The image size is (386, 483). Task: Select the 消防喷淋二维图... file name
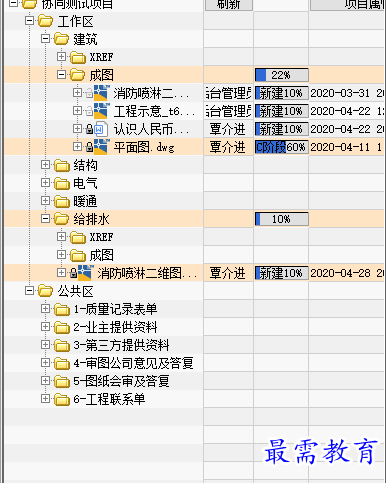pyautogui.click(x=147, y=273)
